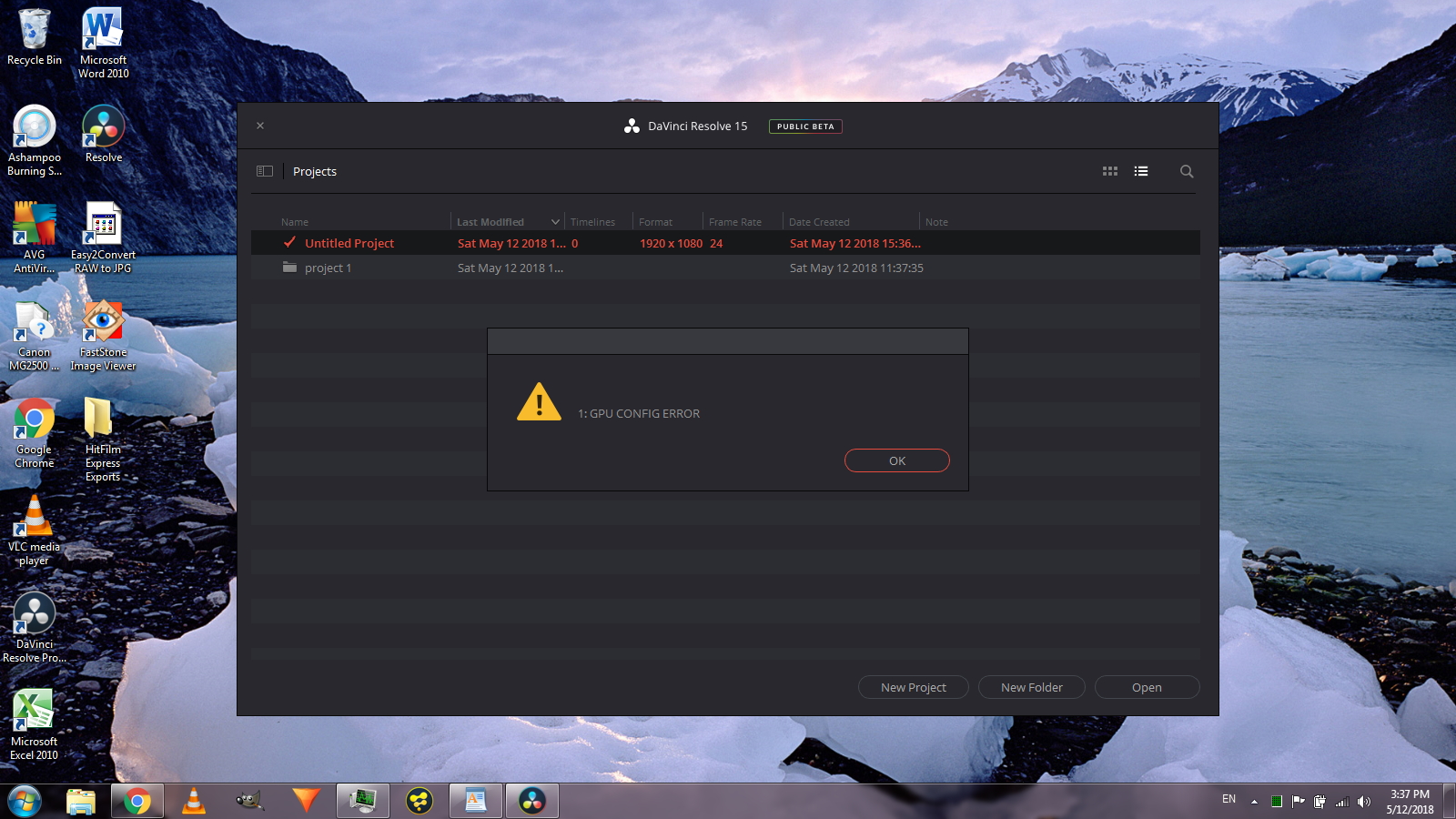
Task: Open Last Modified sort dropdown arrow
Action: pos(555,222)
